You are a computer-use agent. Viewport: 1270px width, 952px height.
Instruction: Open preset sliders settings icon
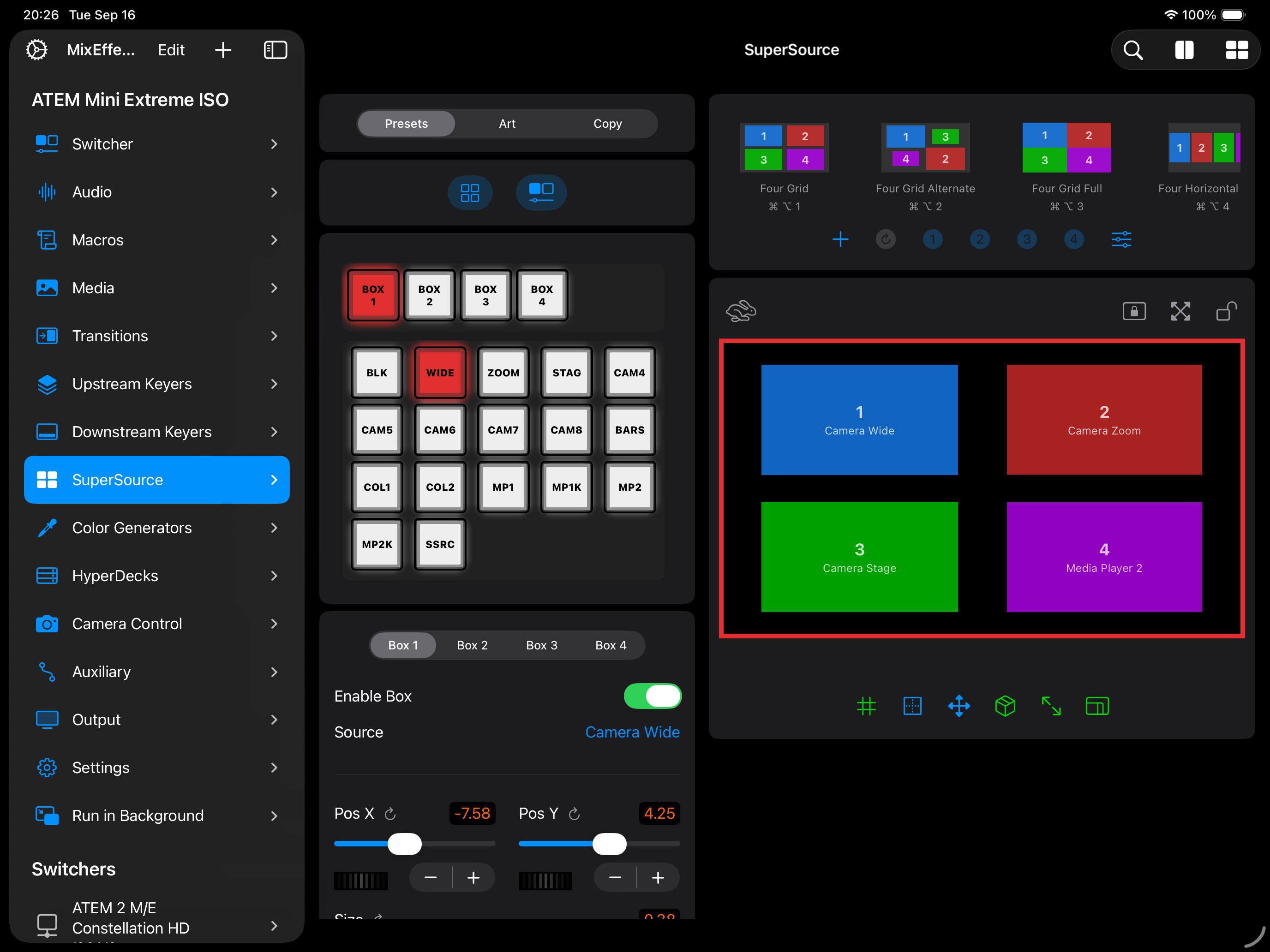[x=1121, y=239]
